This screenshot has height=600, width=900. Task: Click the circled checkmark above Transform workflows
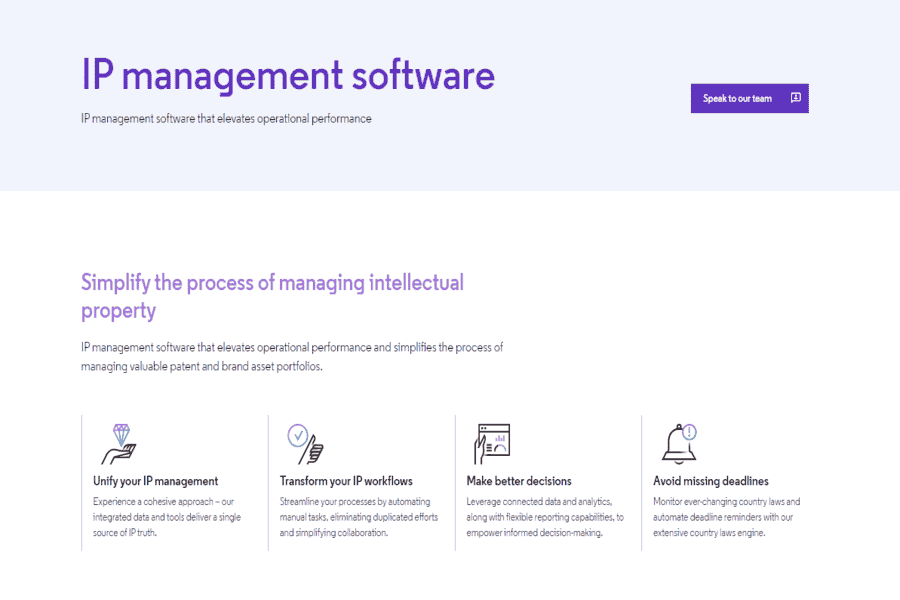pos(297,435)
